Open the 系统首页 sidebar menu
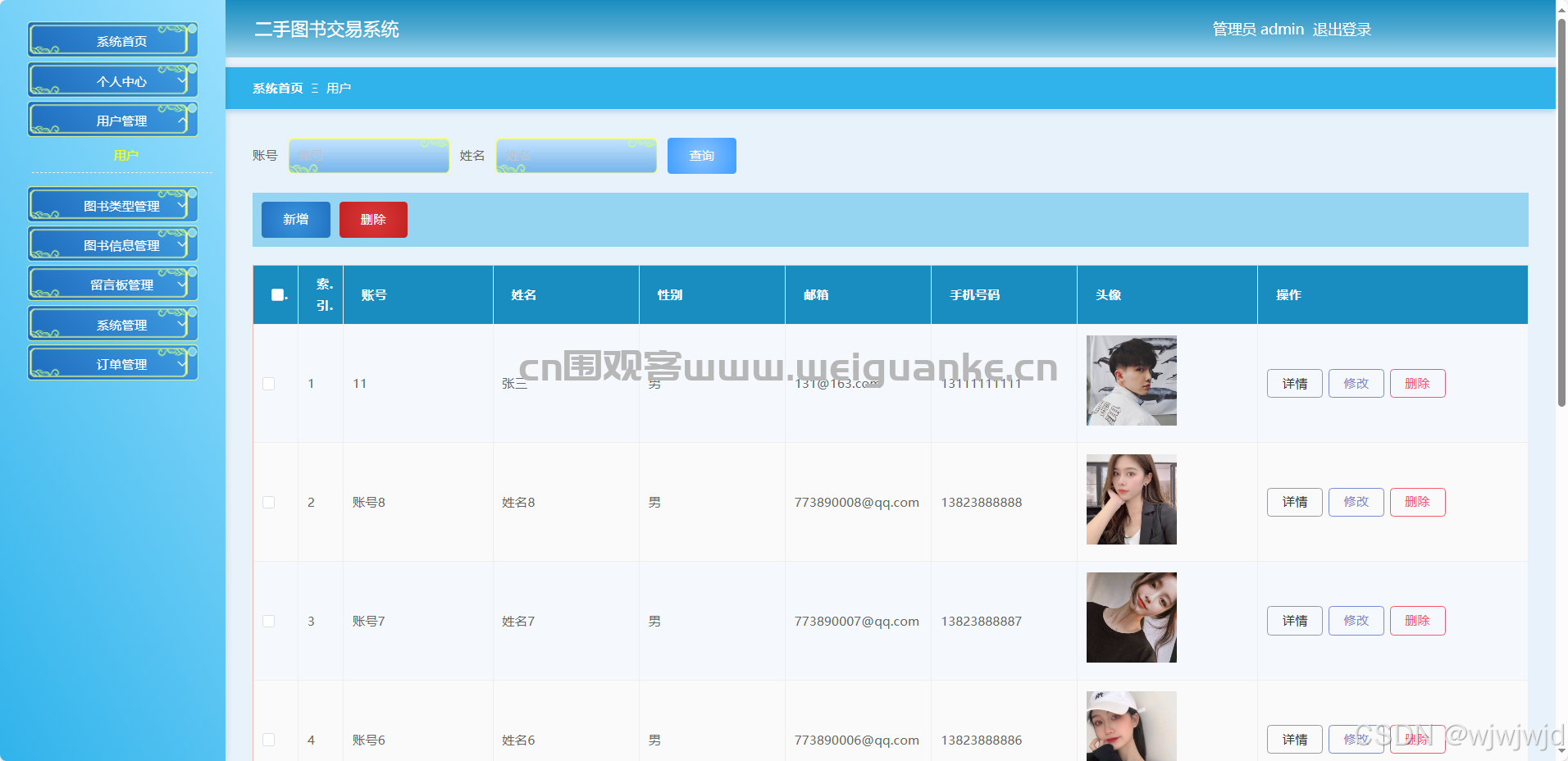 (x=113, y=40)
